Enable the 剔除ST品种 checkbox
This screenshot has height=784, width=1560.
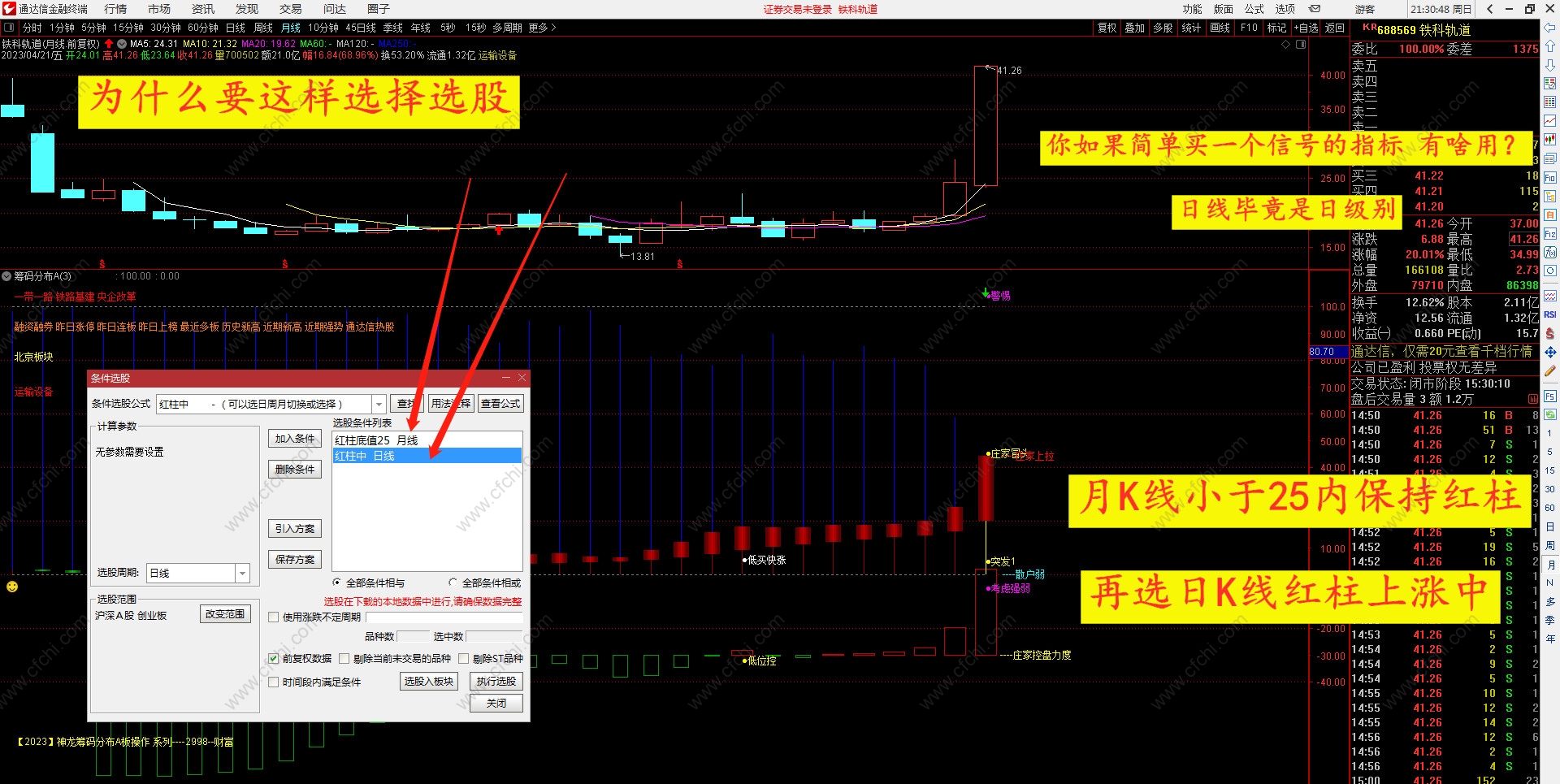464,659
